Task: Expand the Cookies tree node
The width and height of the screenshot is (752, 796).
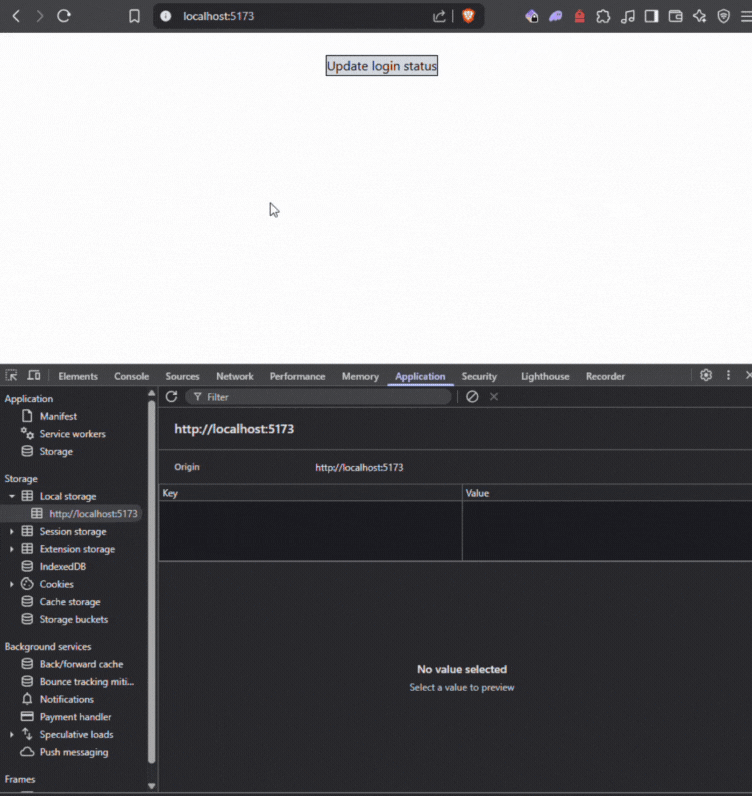Action: point(12,584)
